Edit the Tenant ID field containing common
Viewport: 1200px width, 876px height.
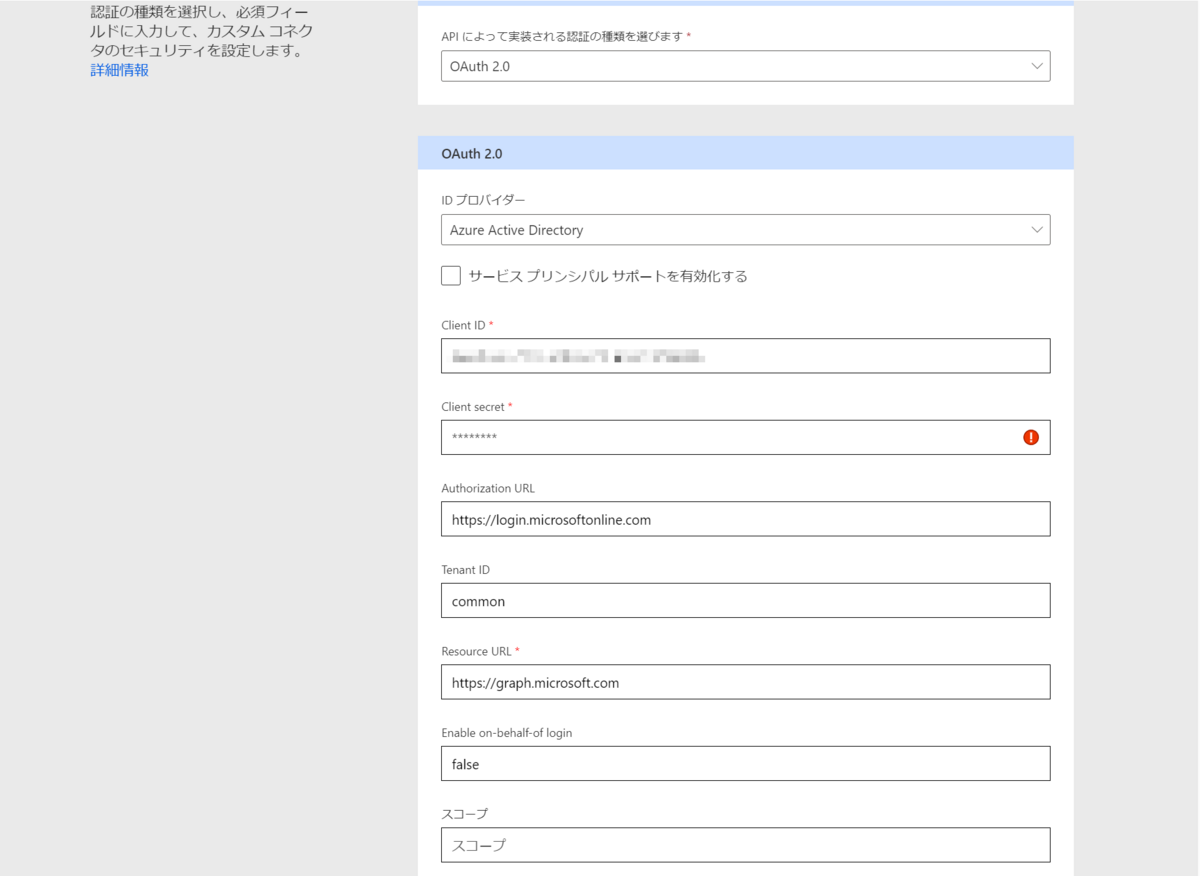point(746,600)
